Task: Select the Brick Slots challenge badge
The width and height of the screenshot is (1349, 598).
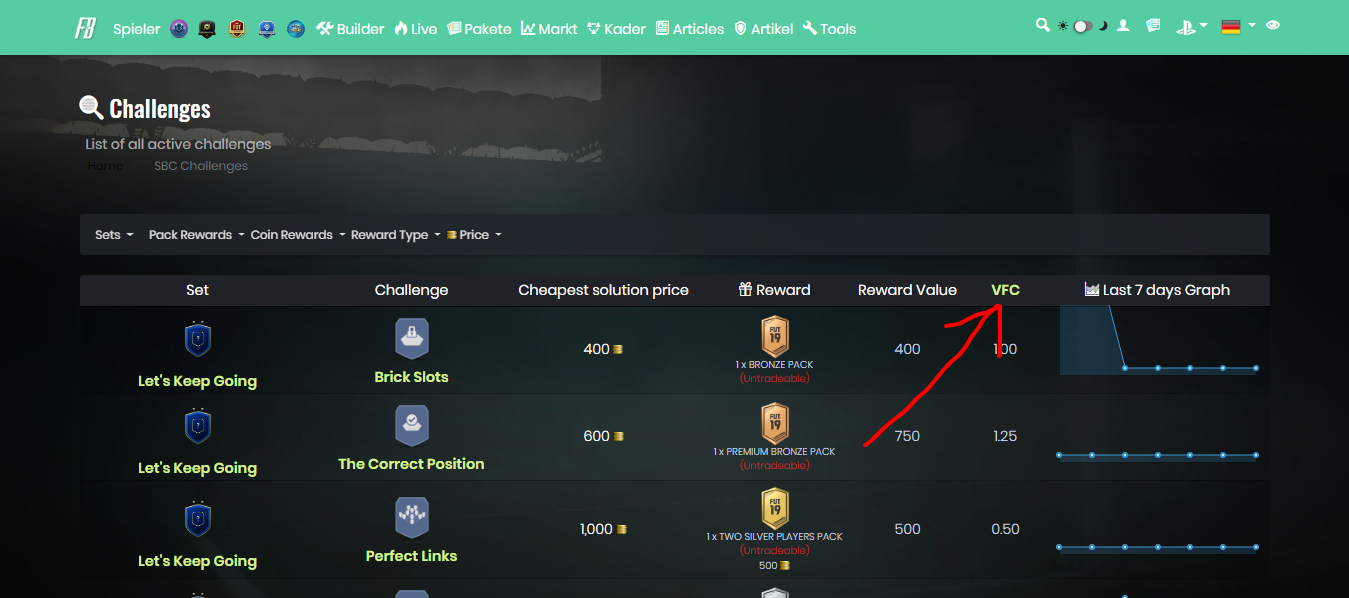Action: click(x=411, y=338)
